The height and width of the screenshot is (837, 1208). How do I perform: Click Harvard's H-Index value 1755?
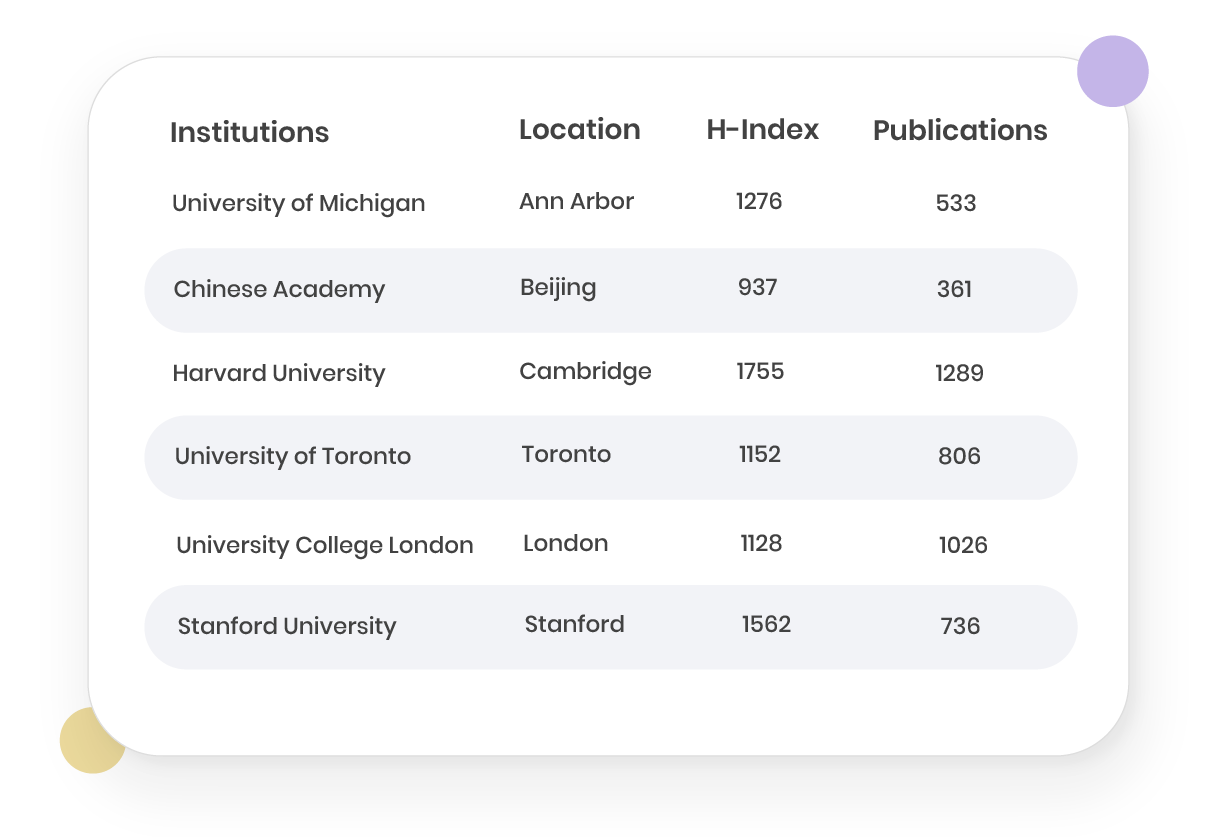pyautogui.click(x=760, y=372)
